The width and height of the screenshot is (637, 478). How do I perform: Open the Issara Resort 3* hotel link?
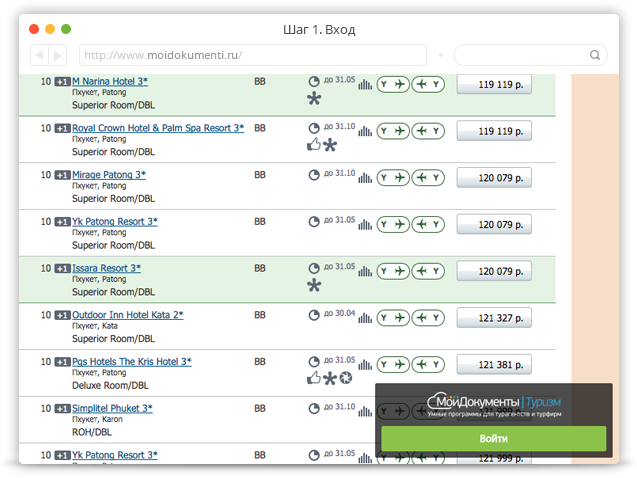(106, 268)
